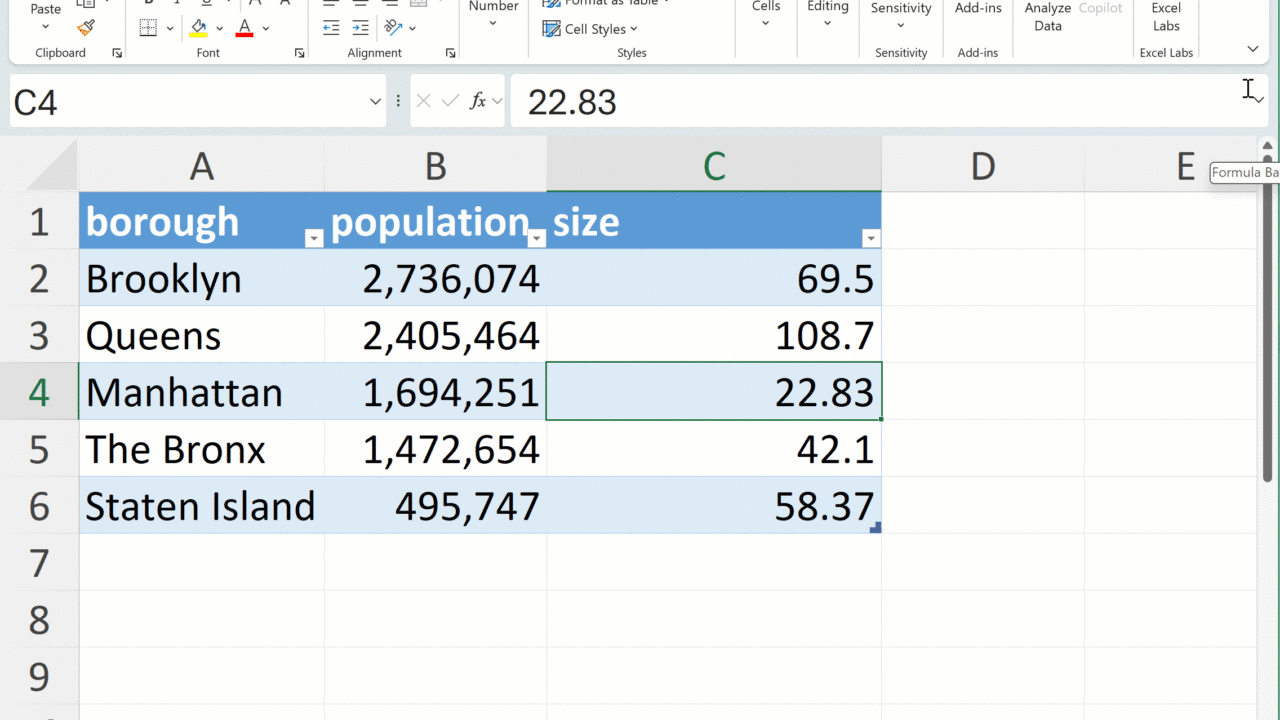Click the text Orientation icon
This screenshot has height=720, width=1280.
(393, 28)
